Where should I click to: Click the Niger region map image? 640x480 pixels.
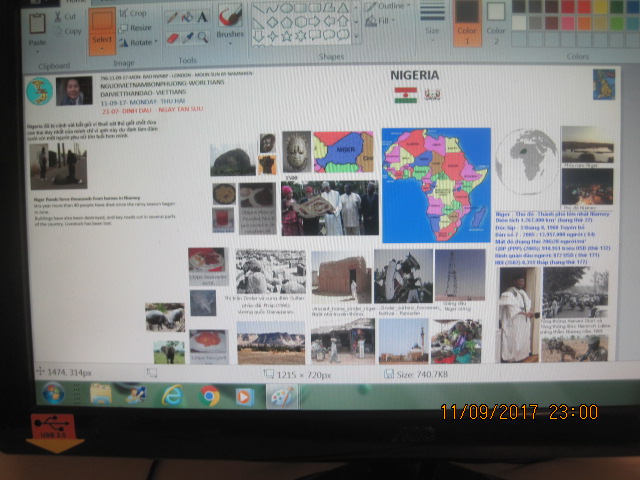pos(343,151)
